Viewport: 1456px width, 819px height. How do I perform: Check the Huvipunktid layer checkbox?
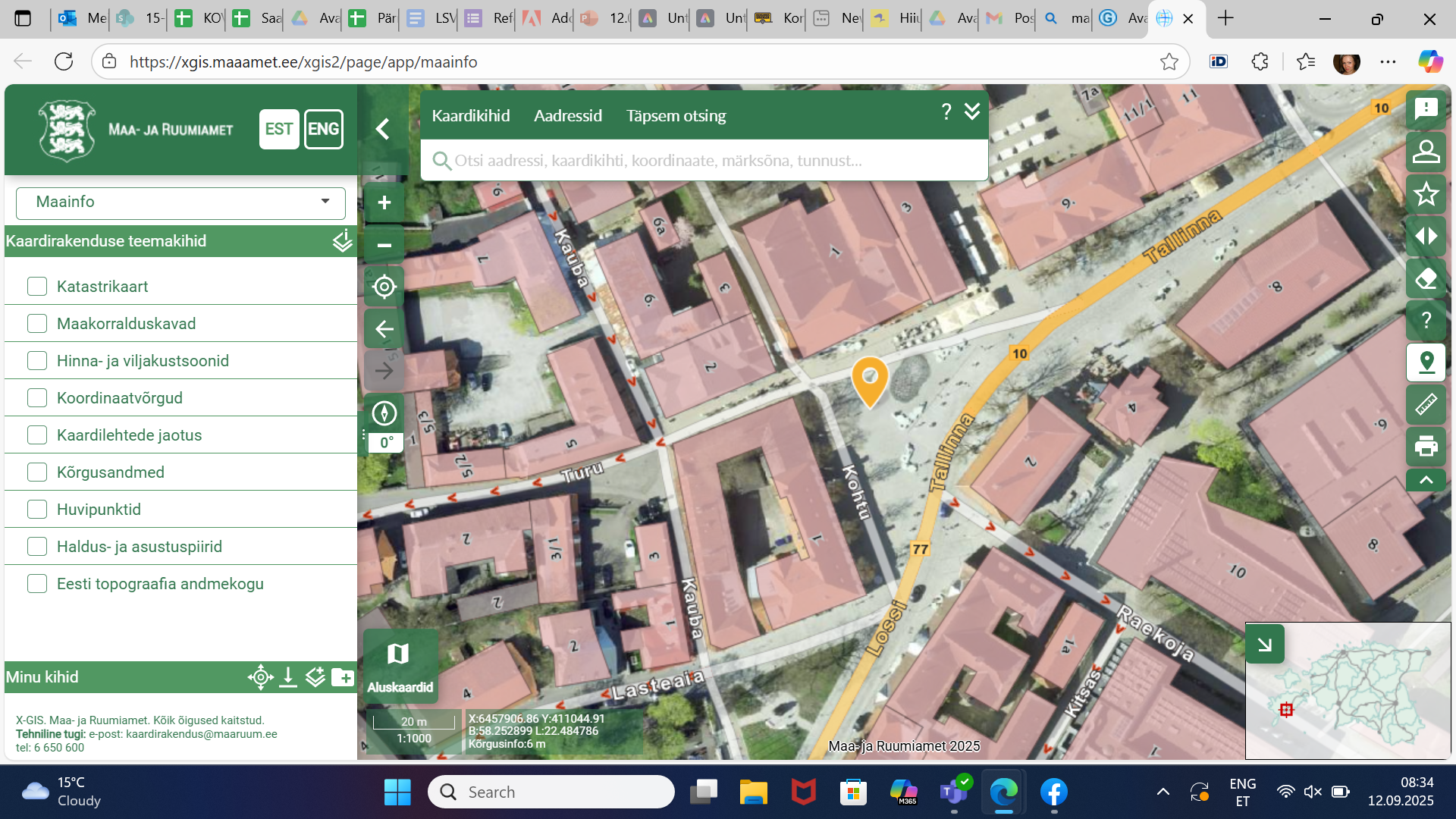[37, 509]
